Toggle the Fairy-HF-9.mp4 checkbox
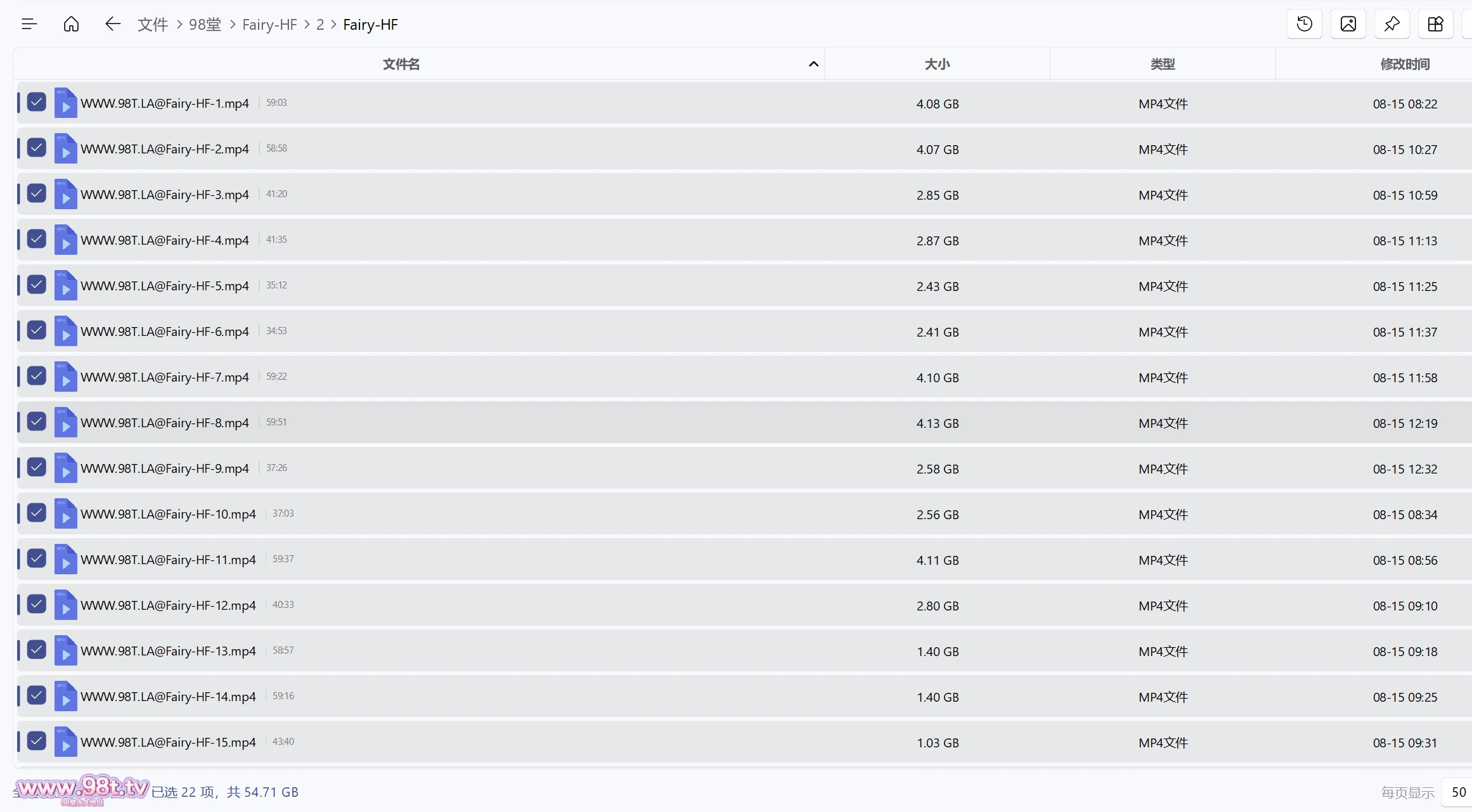Image resolution: width=1472 pixels, height=812 pixels. (37, 467)
